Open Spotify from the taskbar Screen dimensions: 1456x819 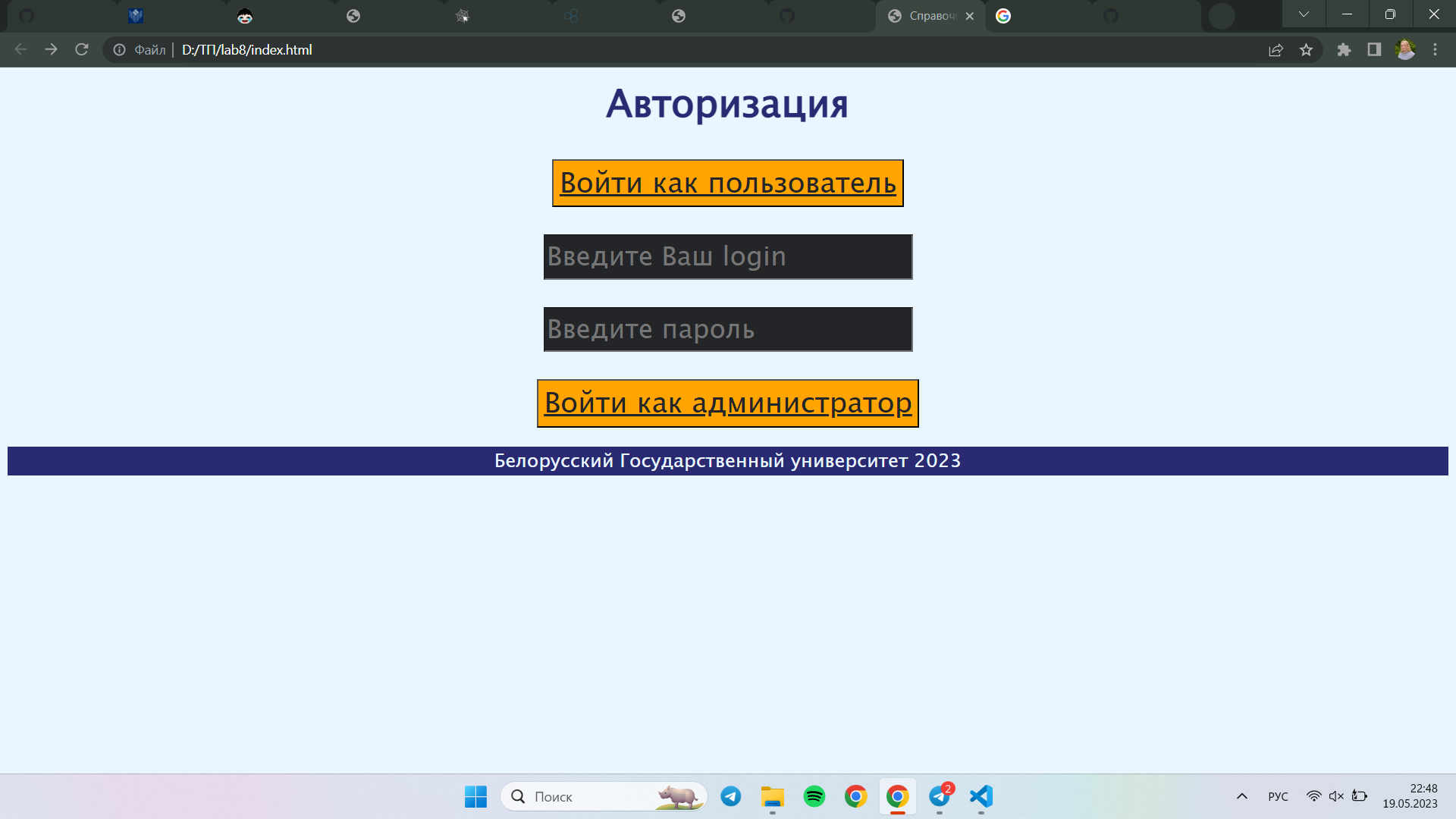pyautogui.click(x=814, y=796)
